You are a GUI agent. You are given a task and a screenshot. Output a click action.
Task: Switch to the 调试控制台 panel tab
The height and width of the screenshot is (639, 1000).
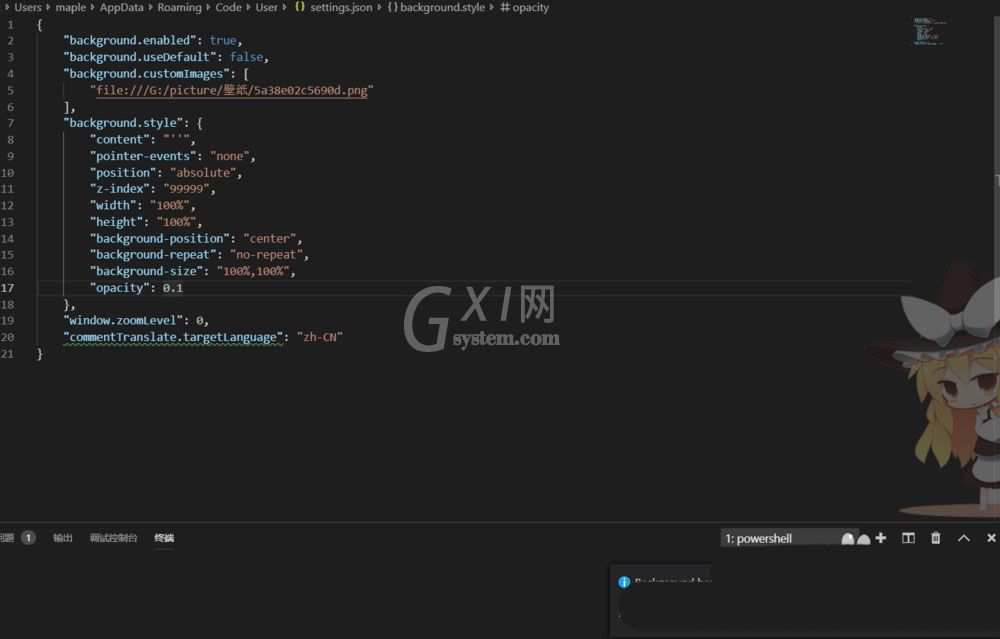pos(114,538)
